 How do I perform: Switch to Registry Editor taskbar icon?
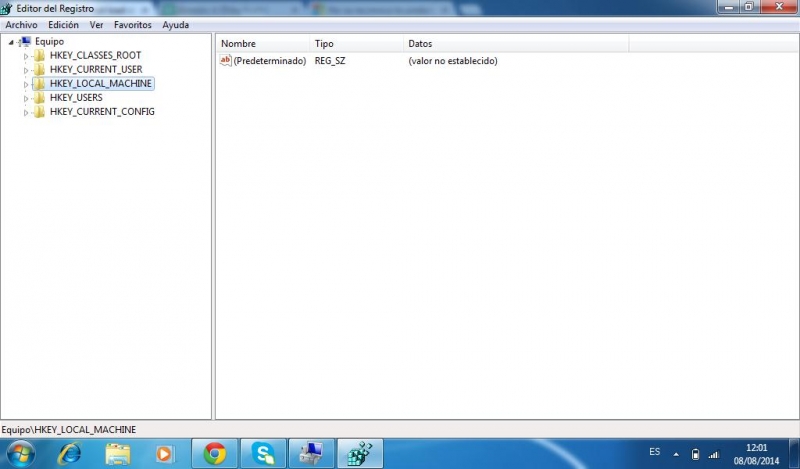(359, 453)
